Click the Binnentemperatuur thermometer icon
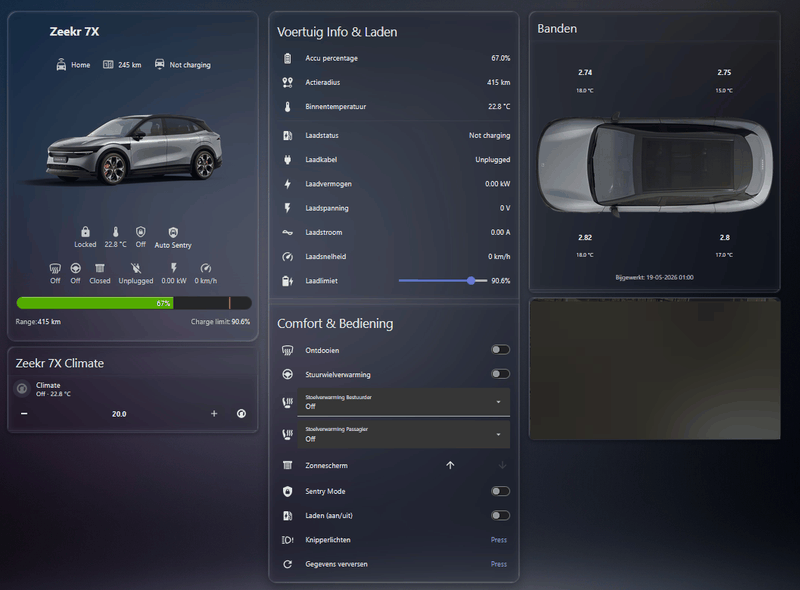 (288, 107)
